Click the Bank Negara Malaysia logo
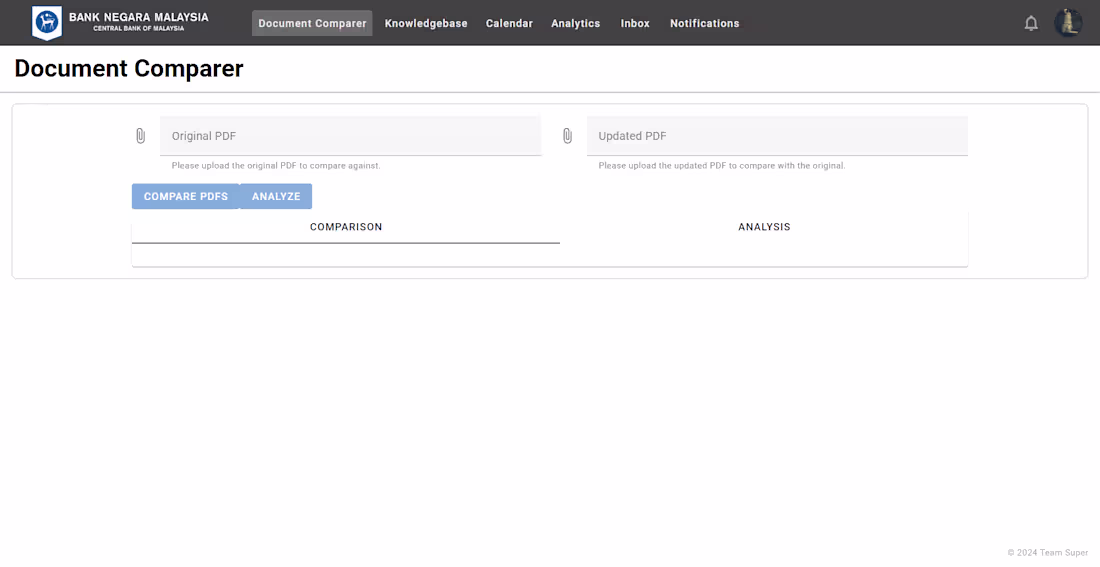Image resolution: width=1100 pixels, height=567 pixels. click(x=47, y=23)
